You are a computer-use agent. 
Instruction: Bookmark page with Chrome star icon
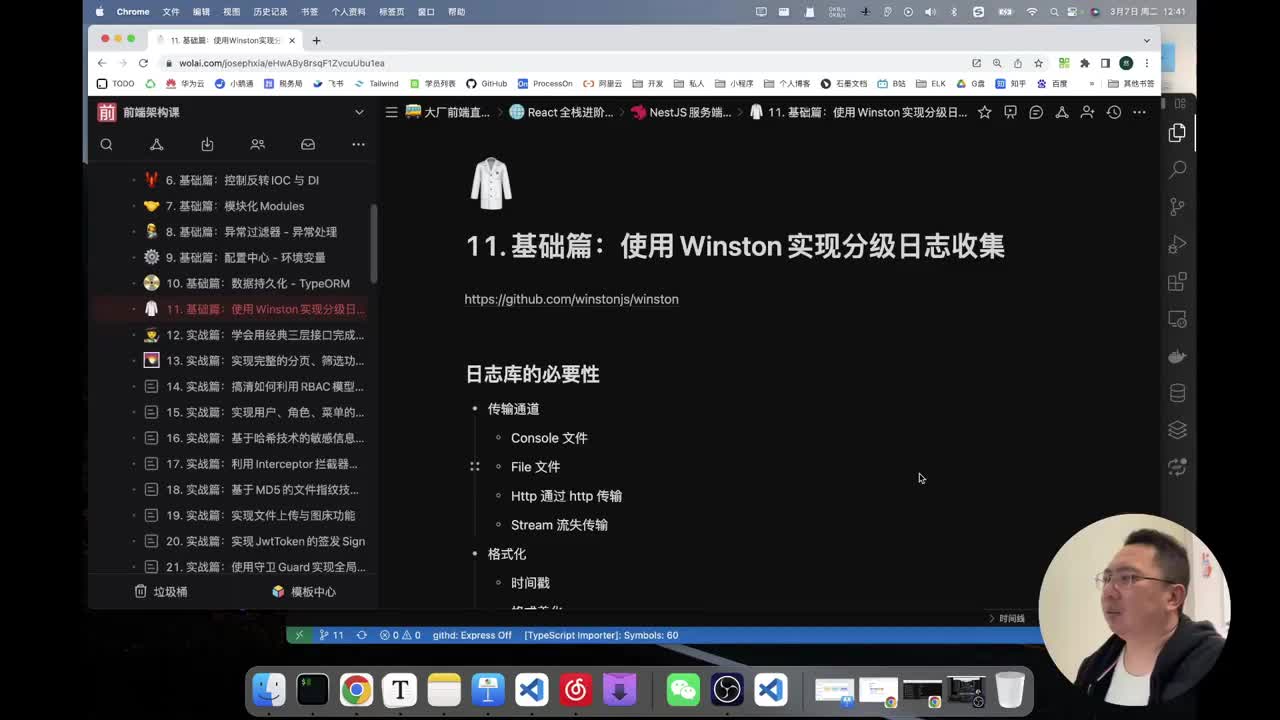[1038, 63]
